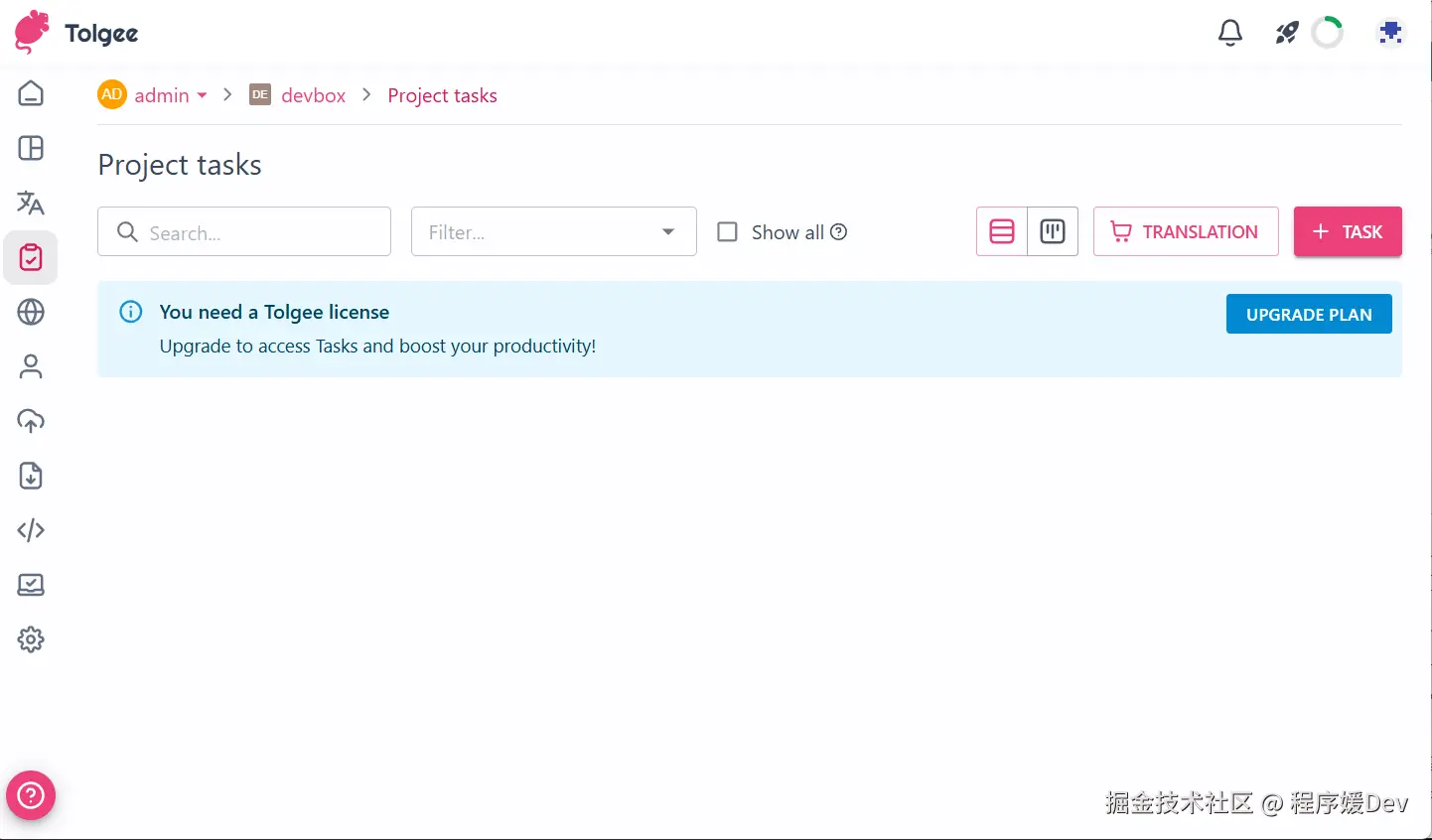Click the Search tasks field

pos(244,231)
